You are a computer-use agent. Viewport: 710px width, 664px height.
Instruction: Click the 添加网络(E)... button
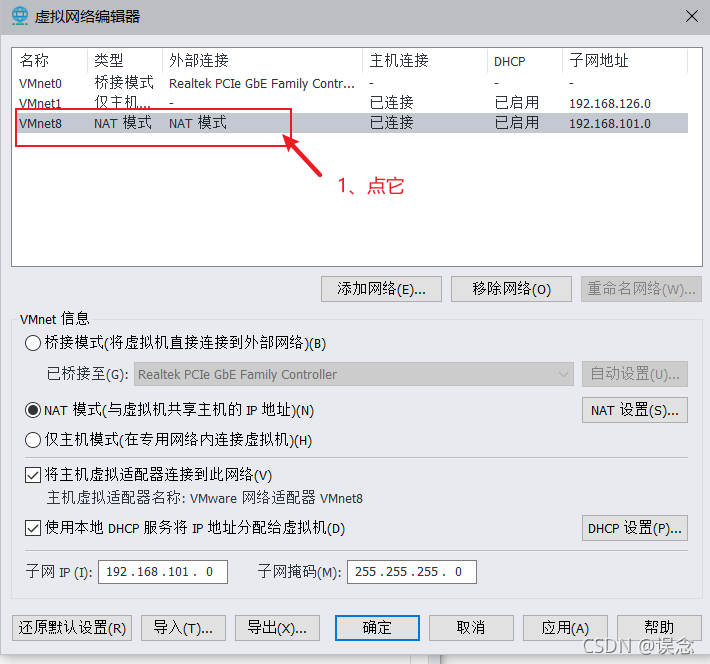[381, 289]
